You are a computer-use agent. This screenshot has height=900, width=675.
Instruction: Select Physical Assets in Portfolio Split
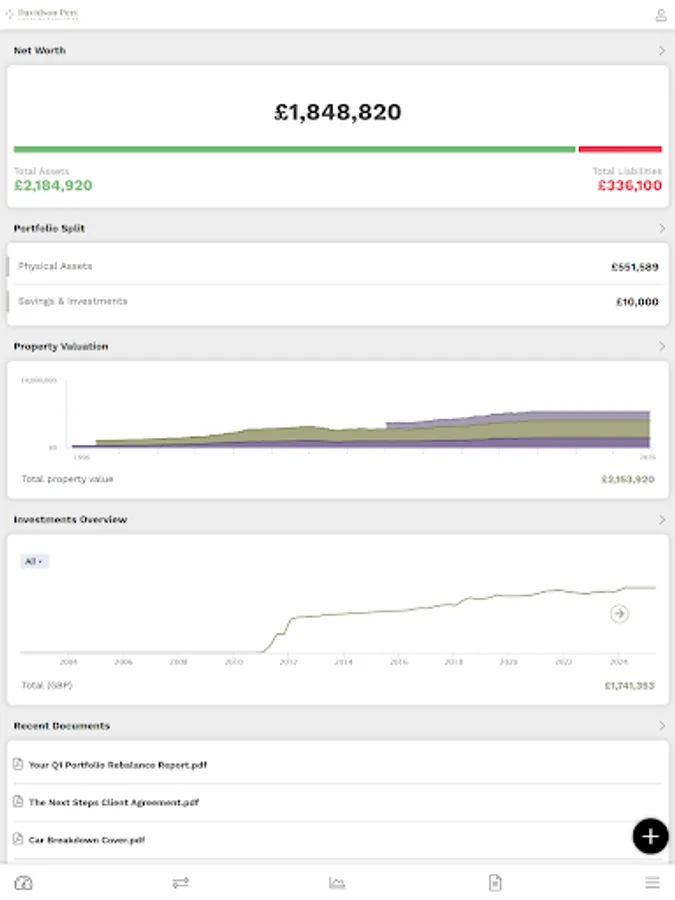337,266
